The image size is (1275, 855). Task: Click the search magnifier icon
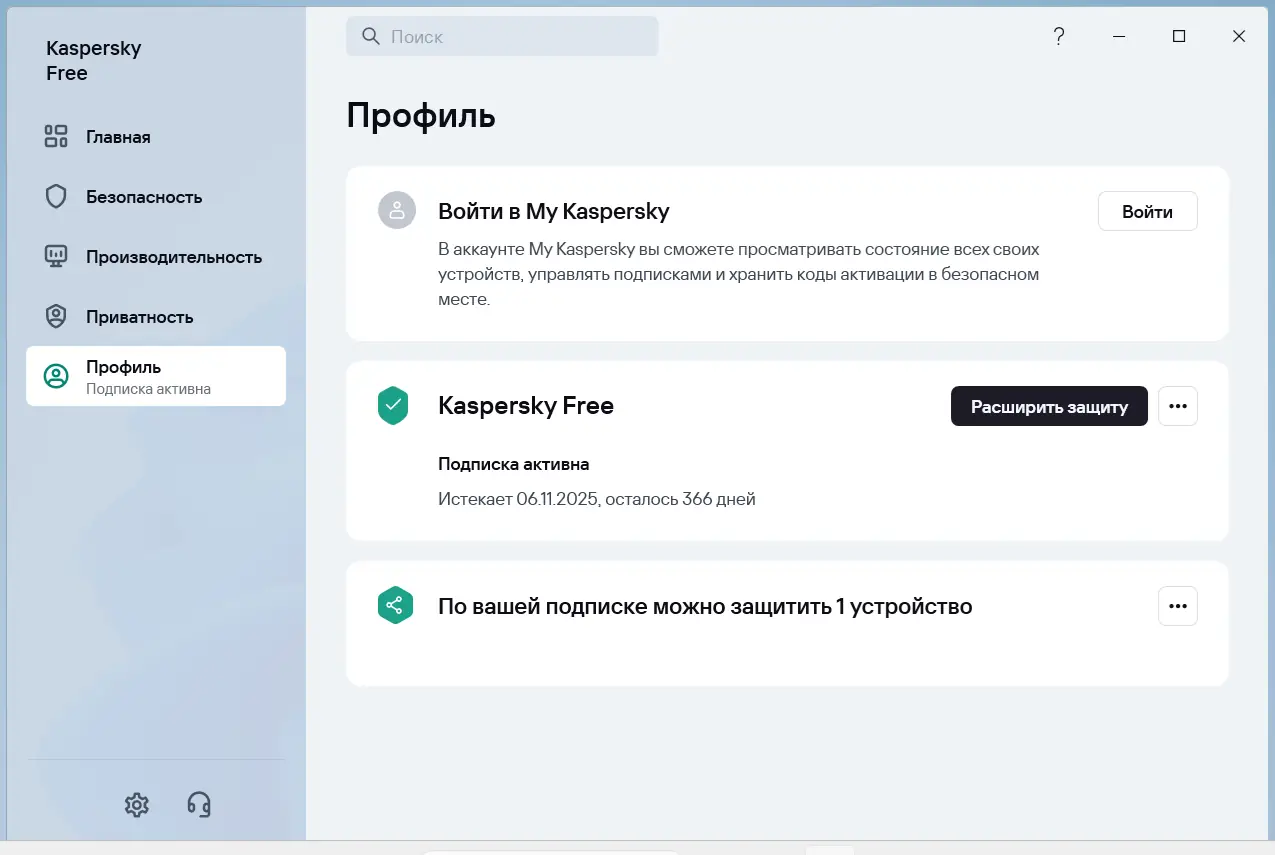370,36
